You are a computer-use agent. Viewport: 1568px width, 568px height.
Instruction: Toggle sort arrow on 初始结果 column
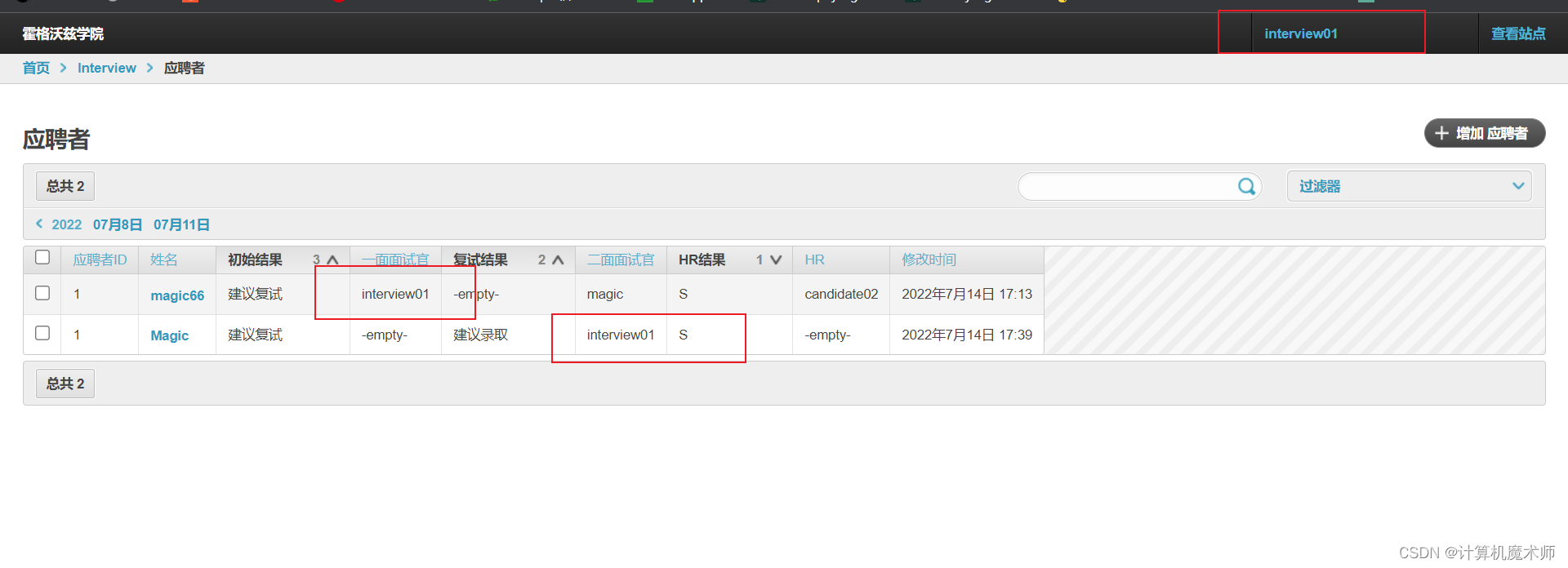tap(332, 260)
